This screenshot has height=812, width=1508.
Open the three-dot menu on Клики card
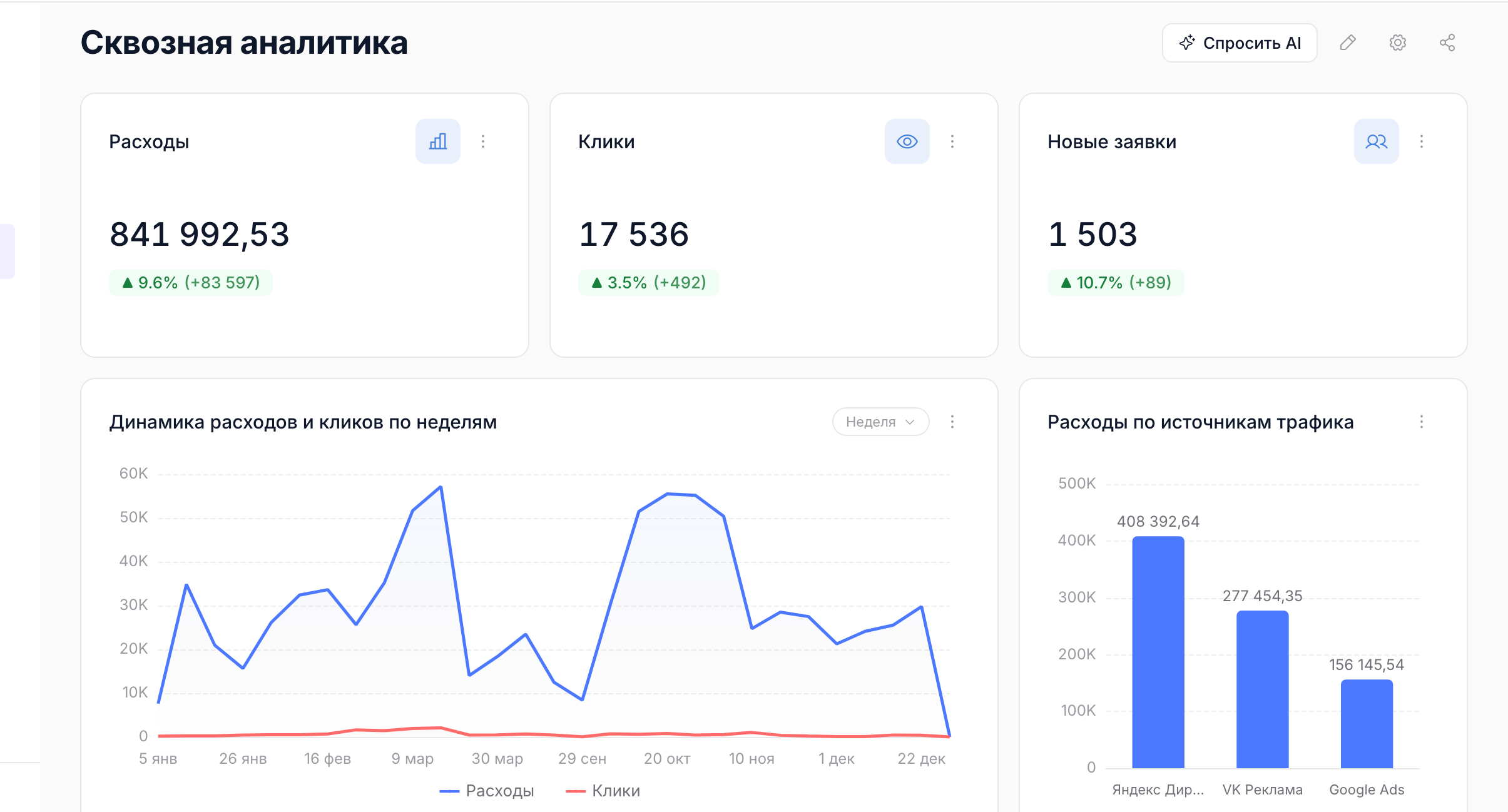[952, 141]
